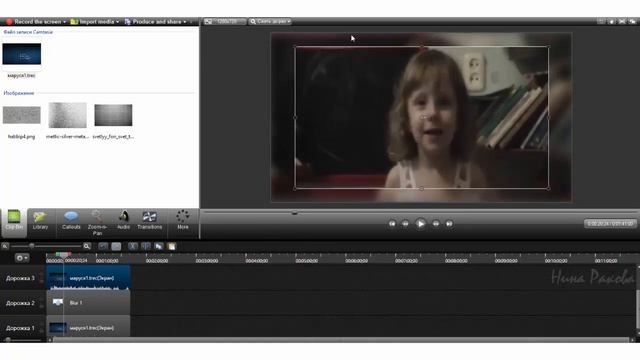
Task: Select the metlic-silver-meta image thumbnail
Action: [x=67, y=115]
